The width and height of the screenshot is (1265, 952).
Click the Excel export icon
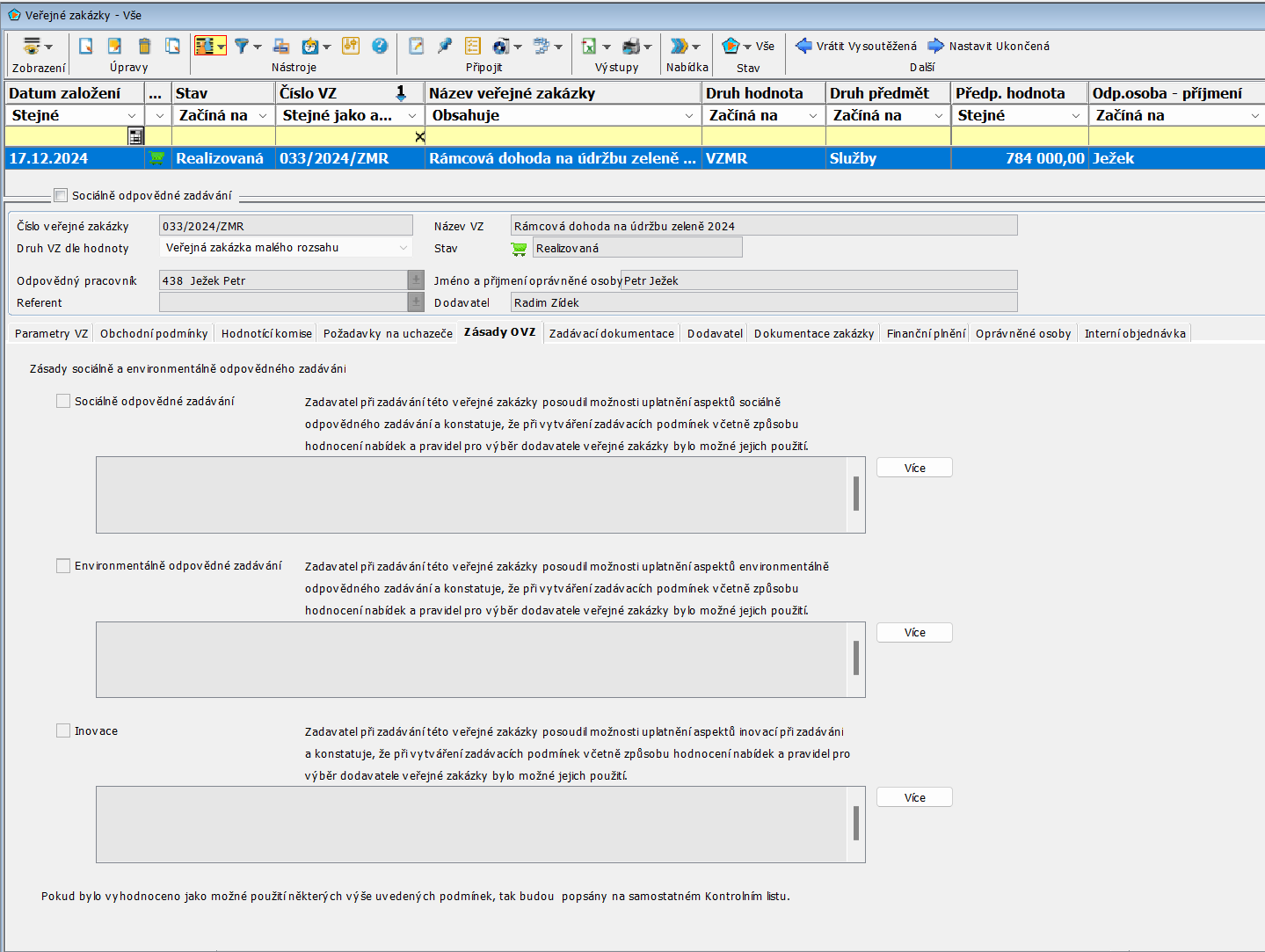[x=589, y=46]
